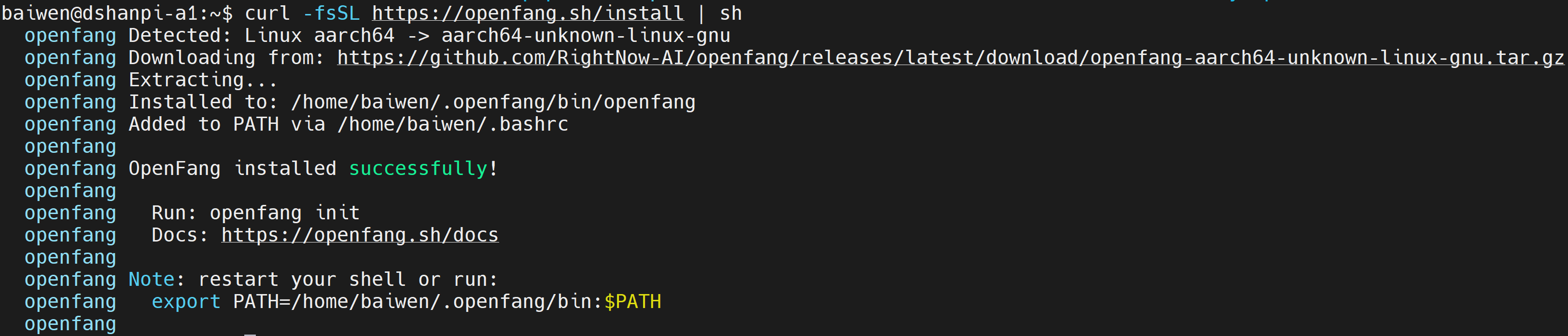1568x336 pixels.
Task: Click the blue "-fsSL" flag
Action: 337,13
